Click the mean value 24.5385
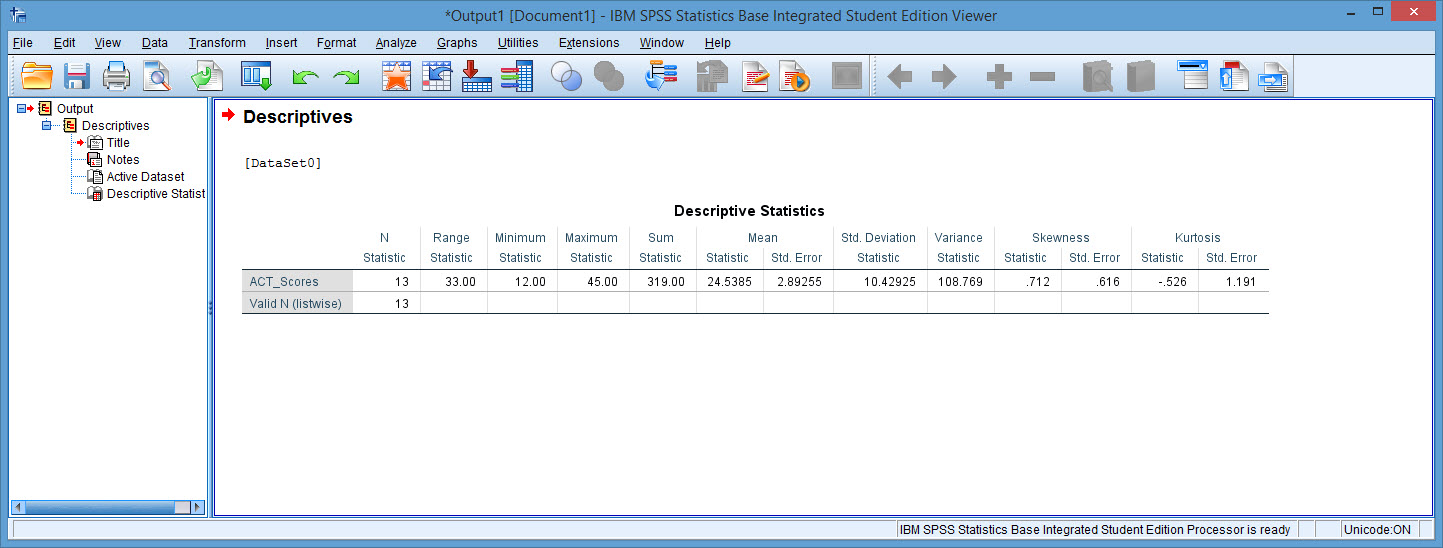Image resolution: width=1443 pixels, height=548 pixels. 729,282
